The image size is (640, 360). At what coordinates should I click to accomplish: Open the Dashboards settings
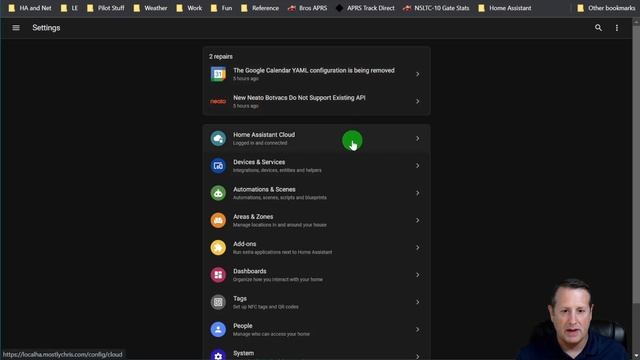[316, 275]
